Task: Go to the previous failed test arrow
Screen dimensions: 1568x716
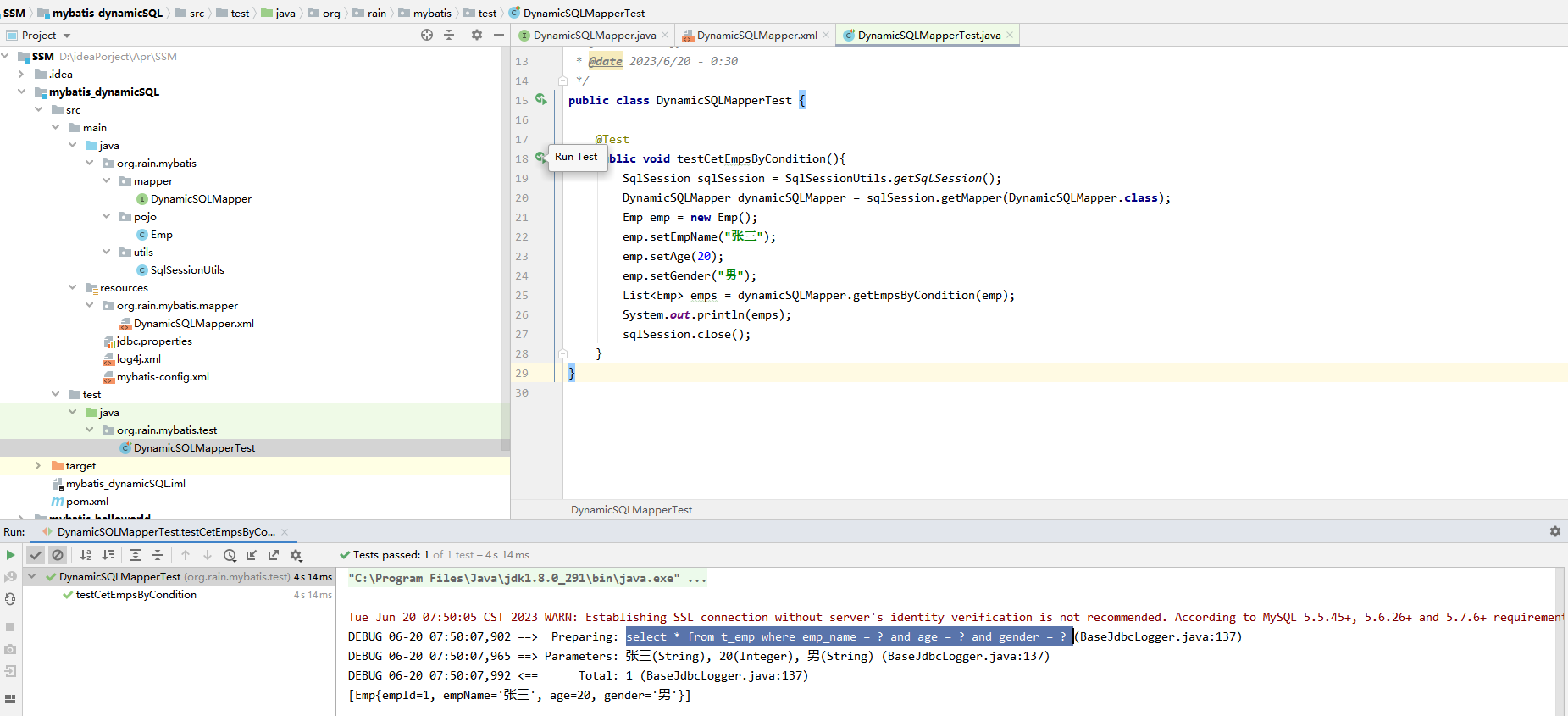Action: [186, 555]
